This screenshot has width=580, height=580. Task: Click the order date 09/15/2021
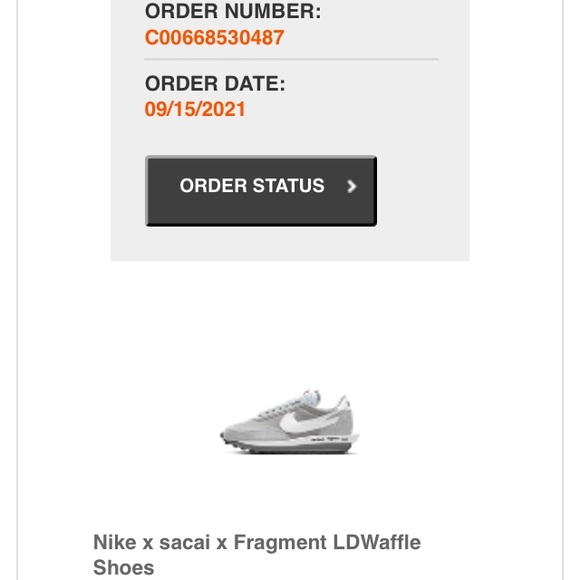point(195,109)
